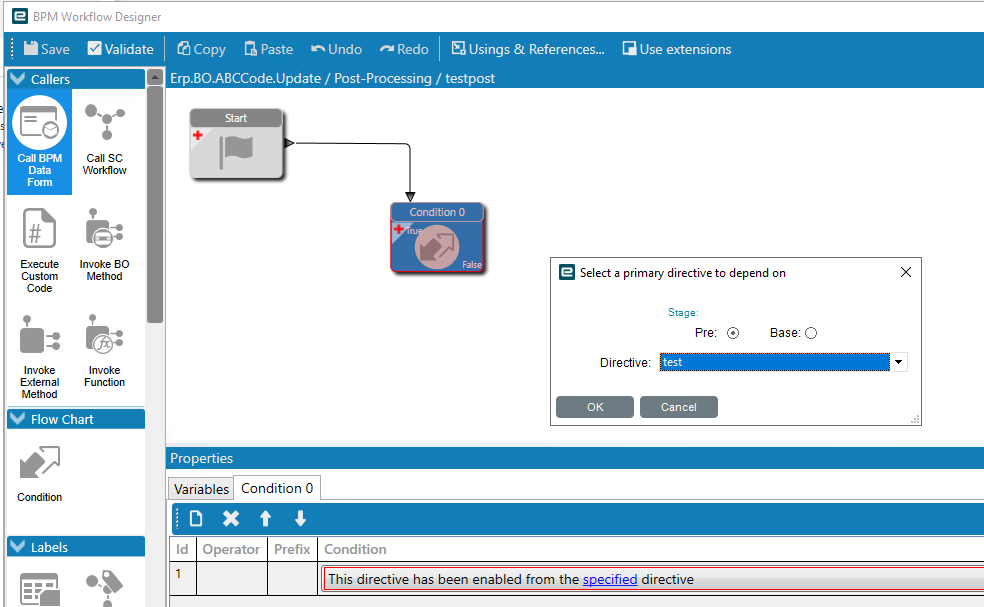Viewport: 984px width, 607px height.
Task: Click the BPM Workflow Designer app icon
Action: click(20, 16)
